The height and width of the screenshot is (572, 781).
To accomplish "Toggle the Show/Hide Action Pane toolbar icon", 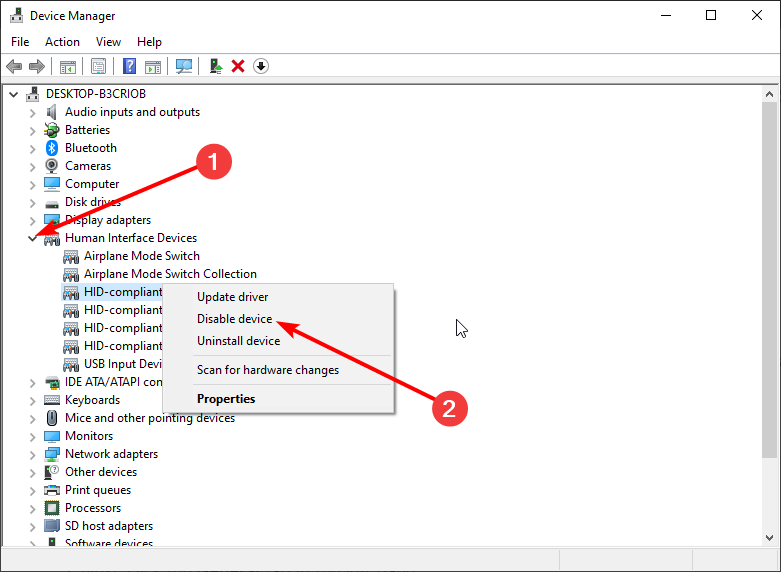I will pos(153,66).
